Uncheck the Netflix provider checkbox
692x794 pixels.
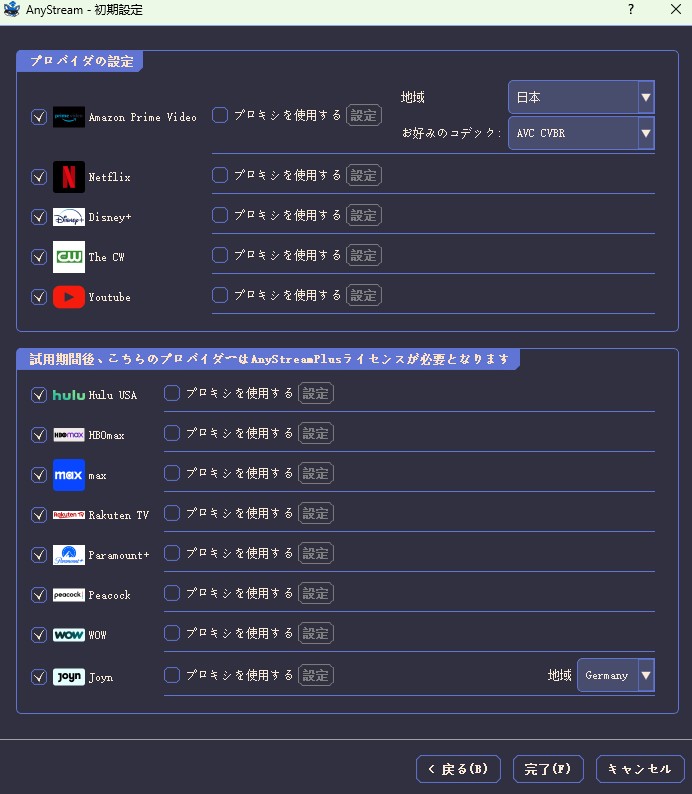pos(39,177)
